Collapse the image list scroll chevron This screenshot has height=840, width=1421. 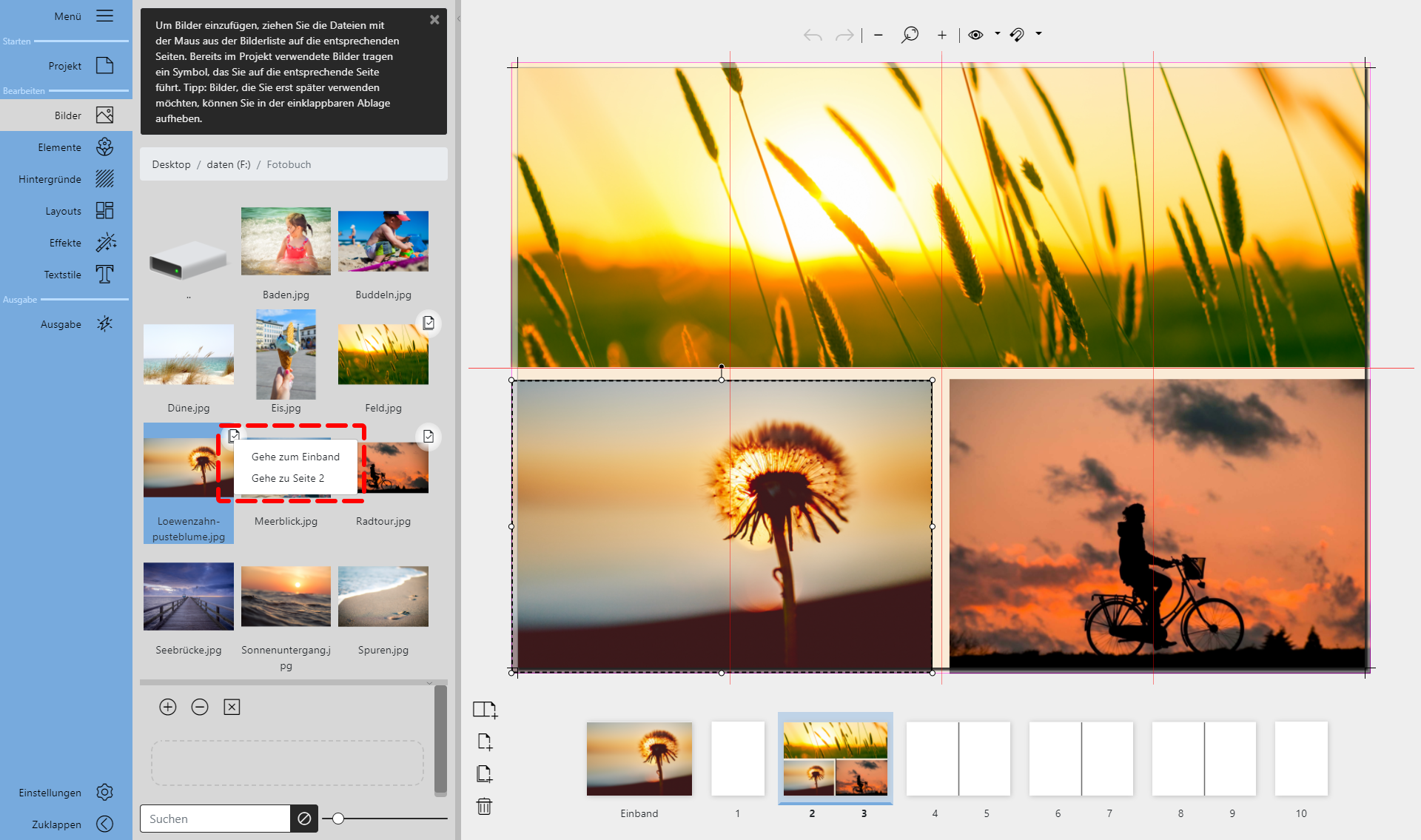[429, 684]
